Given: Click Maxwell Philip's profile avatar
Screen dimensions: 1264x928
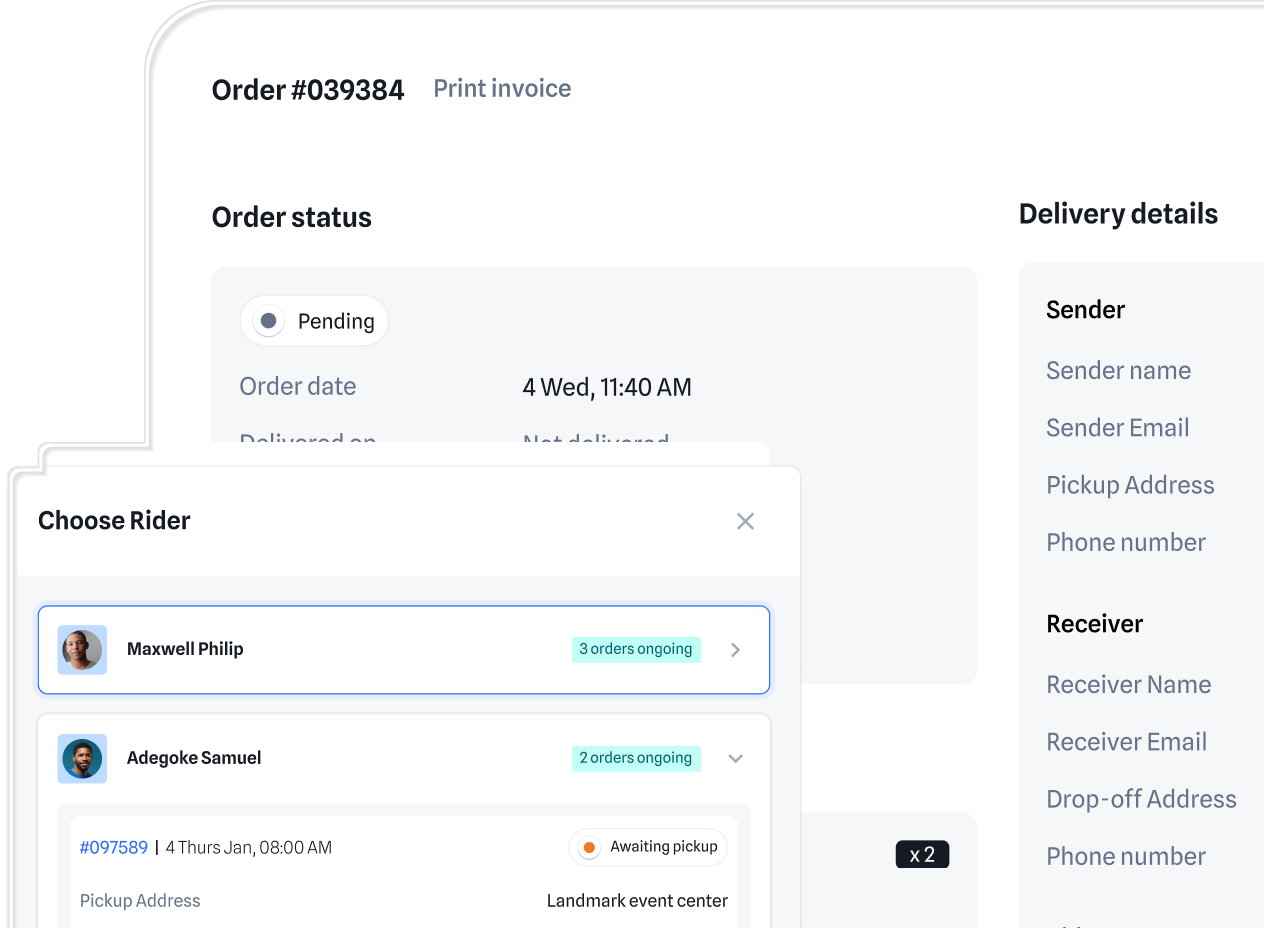Looking at the screenshot, I should 81,649.
